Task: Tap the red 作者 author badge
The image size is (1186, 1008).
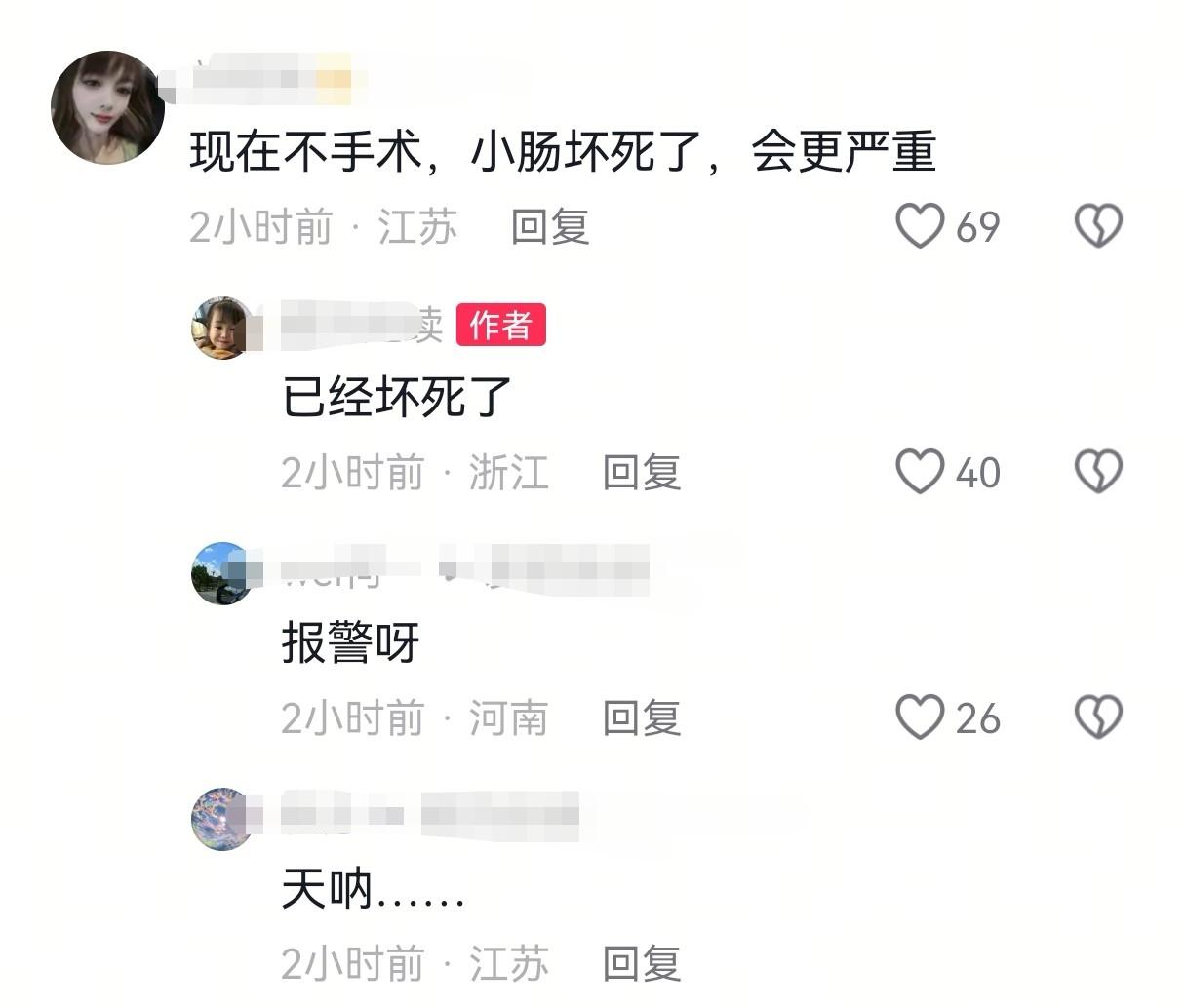Action: tap(501, 325)
